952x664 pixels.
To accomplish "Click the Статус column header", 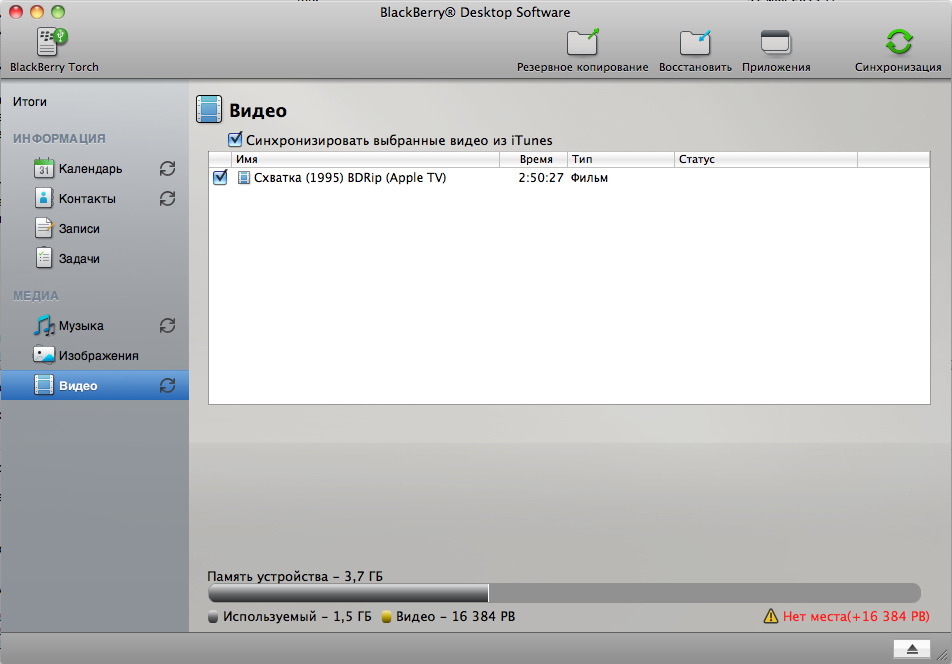I will pyautogui.click(x=766, y=159).
